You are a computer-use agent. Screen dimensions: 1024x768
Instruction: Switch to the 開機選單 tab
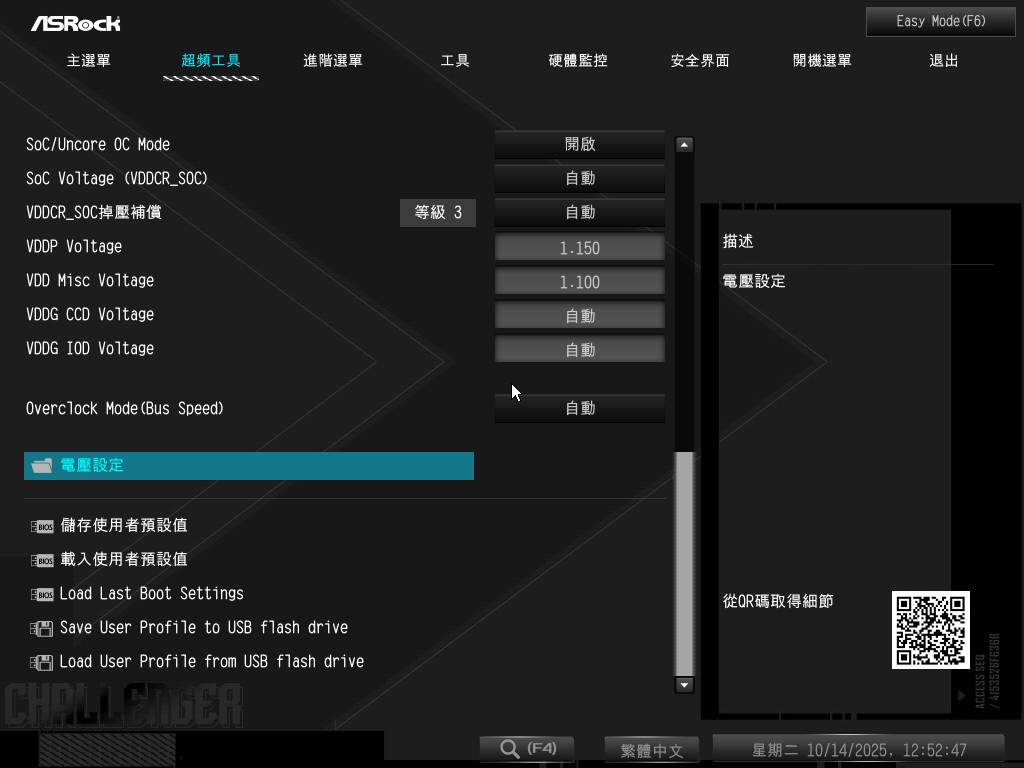click(x=822, y=61)
